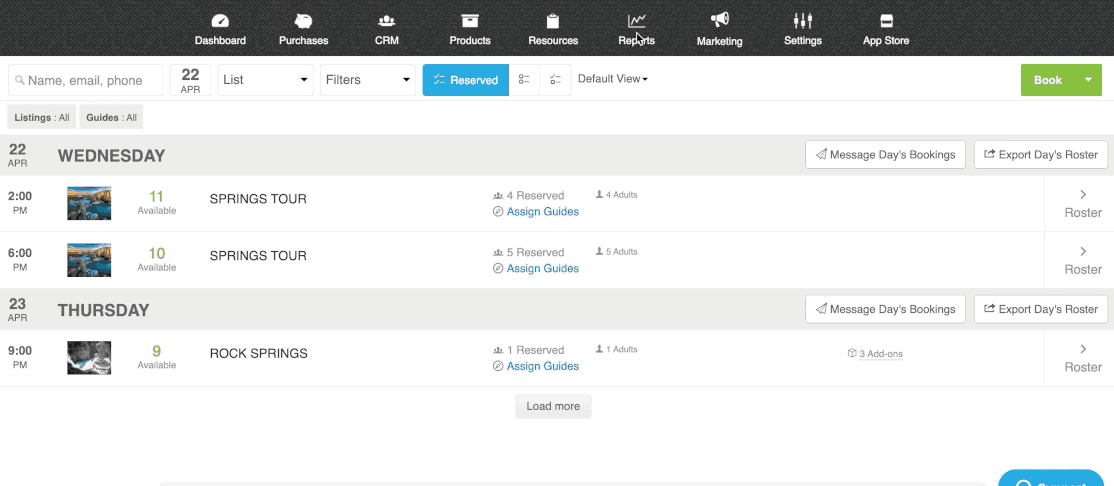Image resolution: width=1114 pixels, height=486 pixels.
Task: Click the Name, email, phone search field
Action: (x=85, y=80)
